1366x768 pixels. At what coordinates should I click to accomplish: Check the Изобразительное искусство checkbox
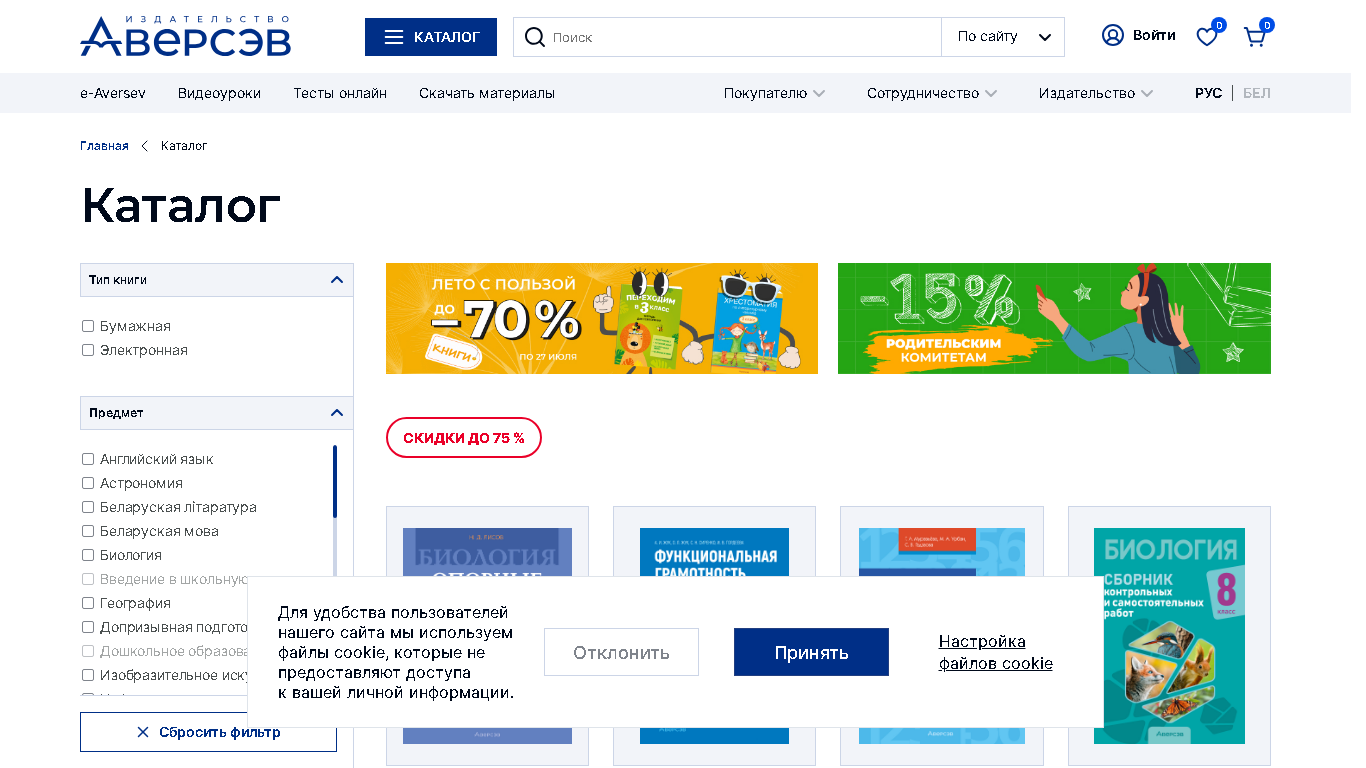[88, 675]
